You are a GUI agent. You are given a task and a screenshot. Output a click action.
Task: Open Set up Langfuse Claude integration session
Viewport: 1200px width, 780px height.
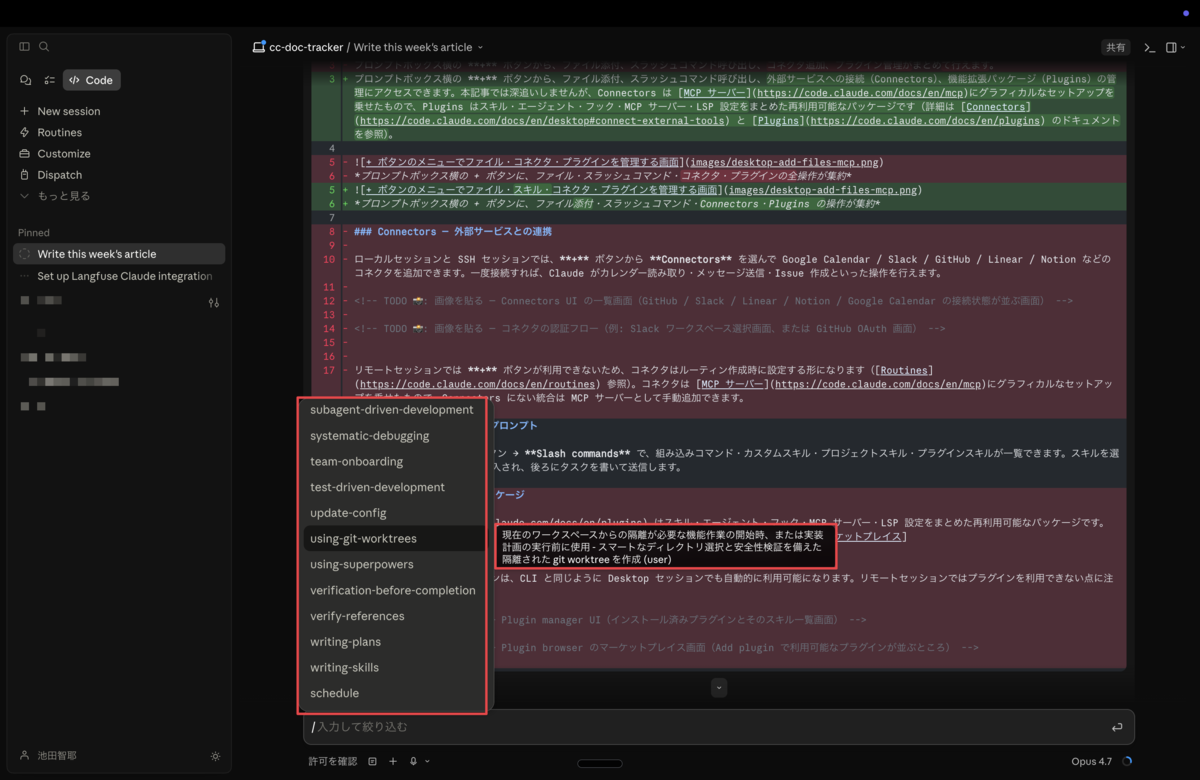pyautogui.click(x=120, y=276)
